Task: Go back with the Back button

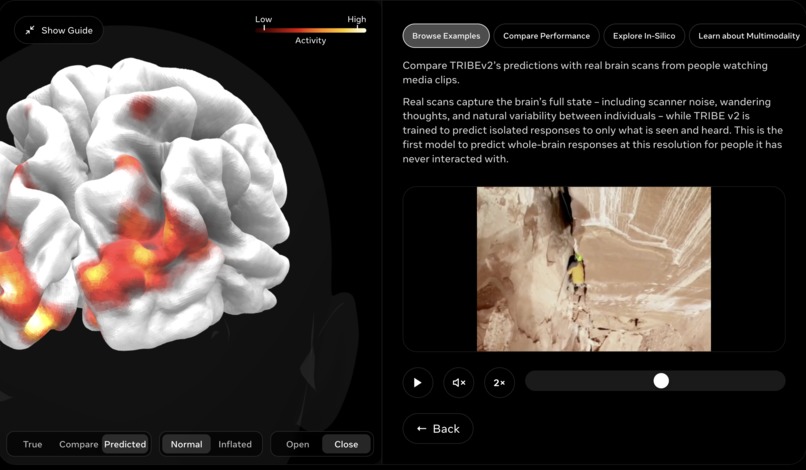Action: [438, 429]
